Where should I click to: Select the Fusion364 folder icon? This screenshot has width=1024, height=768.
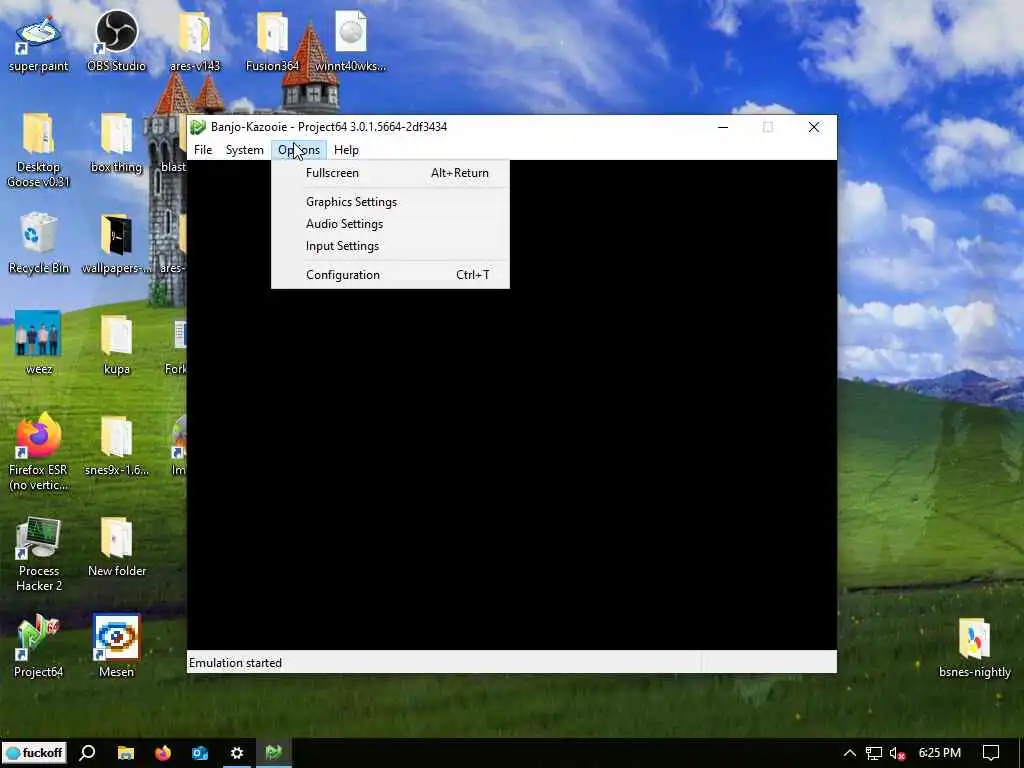coord(272,42)
